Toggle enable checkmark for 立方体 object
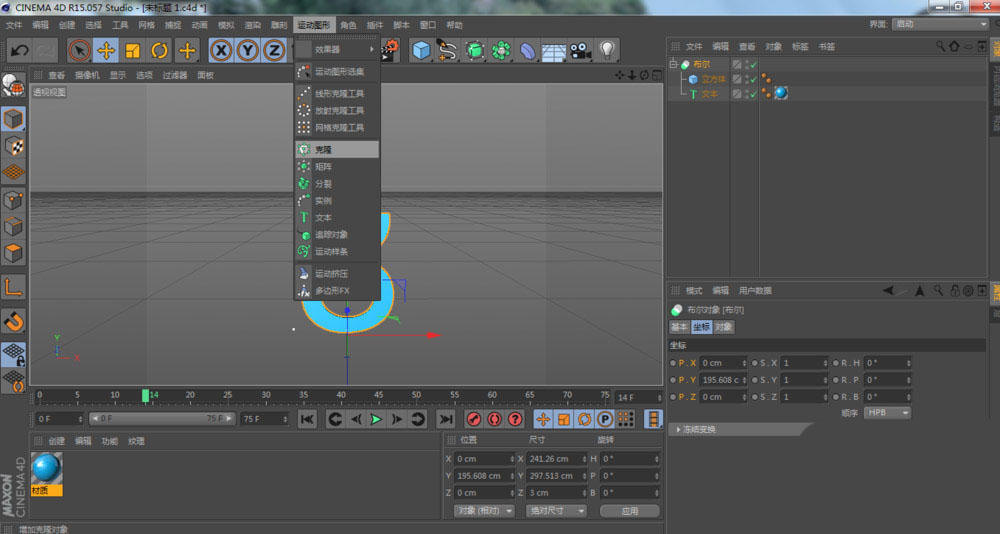The width and height of the screenshot is (1000, 534). (753, 79)
